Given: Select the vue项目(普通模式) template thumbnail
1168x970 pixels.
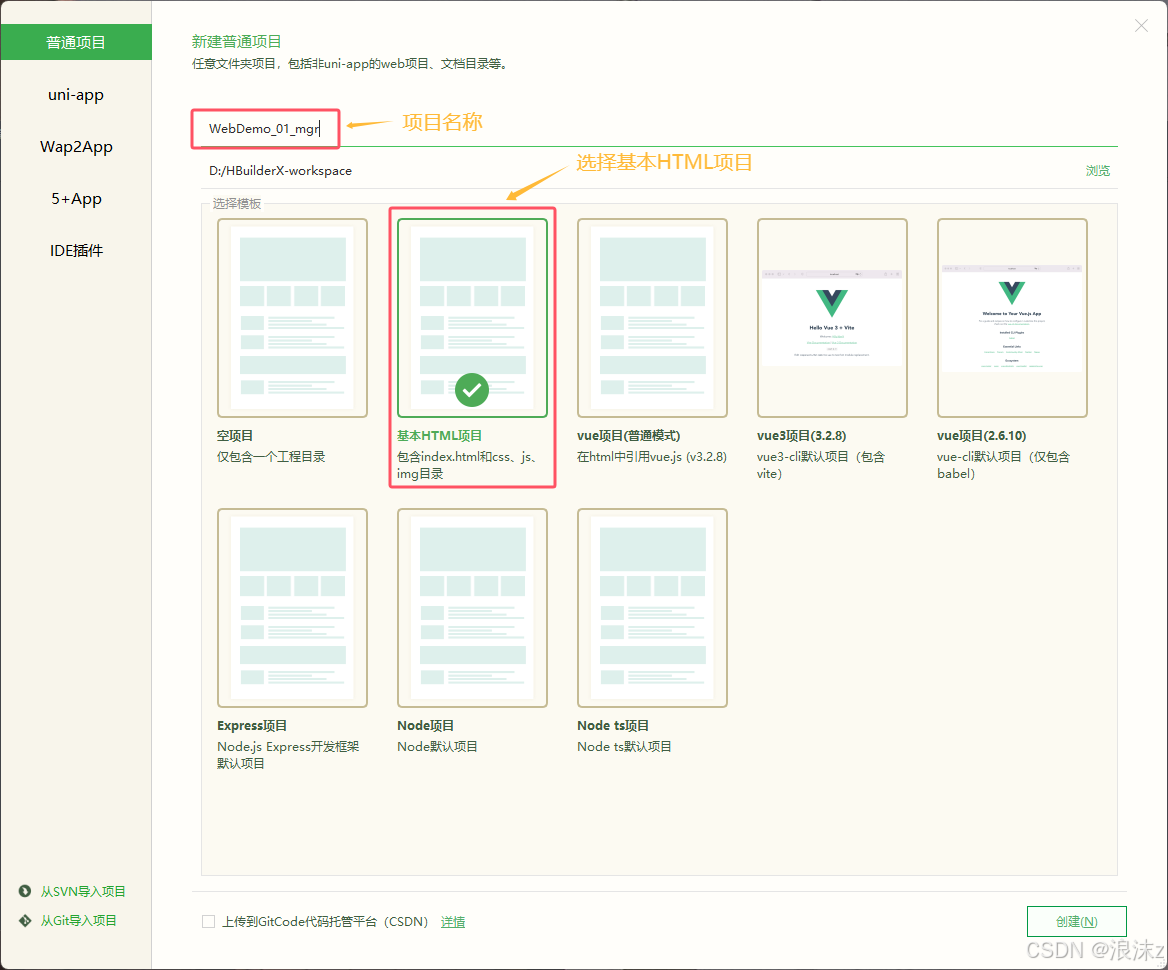Looking at the screenshot, I should click(653, 318).
